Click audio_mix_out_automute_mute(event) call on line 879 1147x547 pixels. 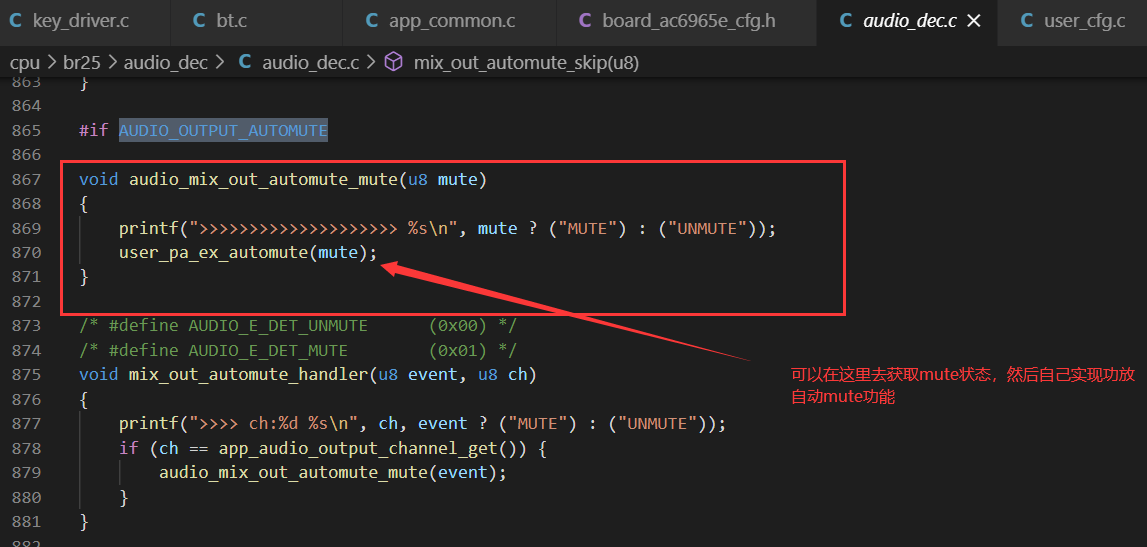click(333, 472)
